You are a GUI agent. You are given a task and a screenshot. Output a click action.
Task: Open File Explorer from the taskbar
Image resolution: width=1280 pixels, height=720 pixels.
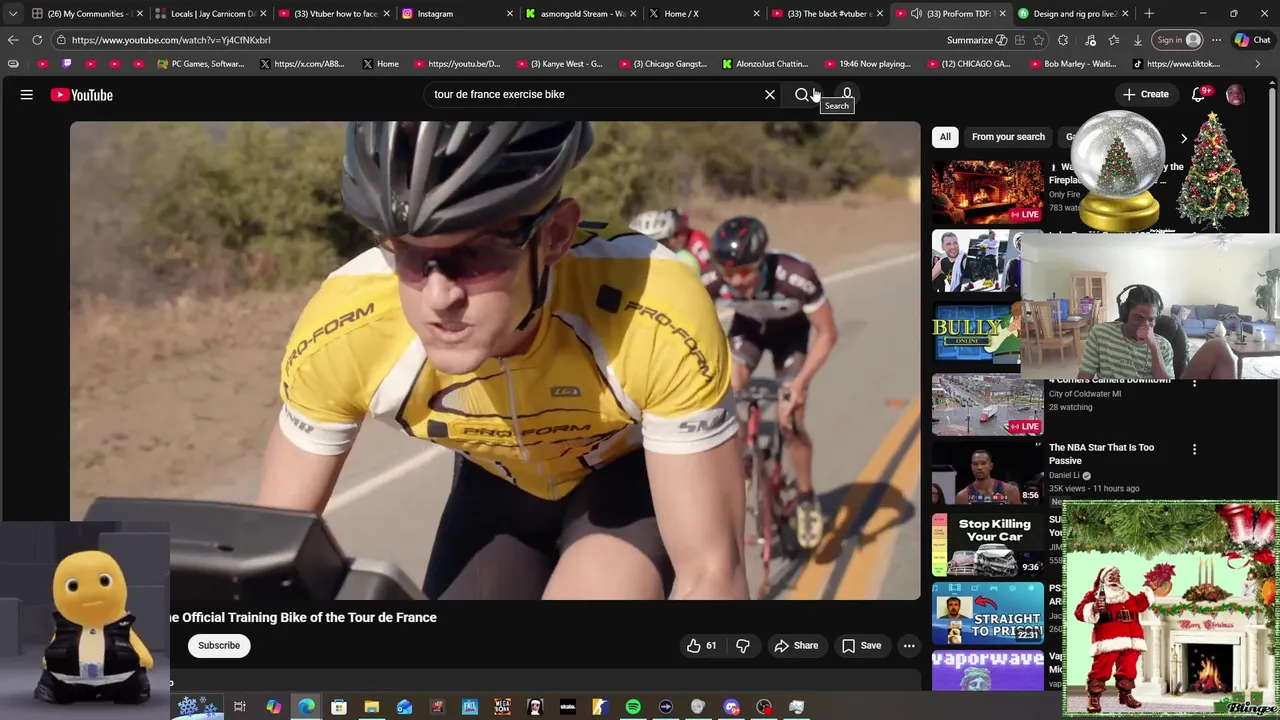point(371,707)
